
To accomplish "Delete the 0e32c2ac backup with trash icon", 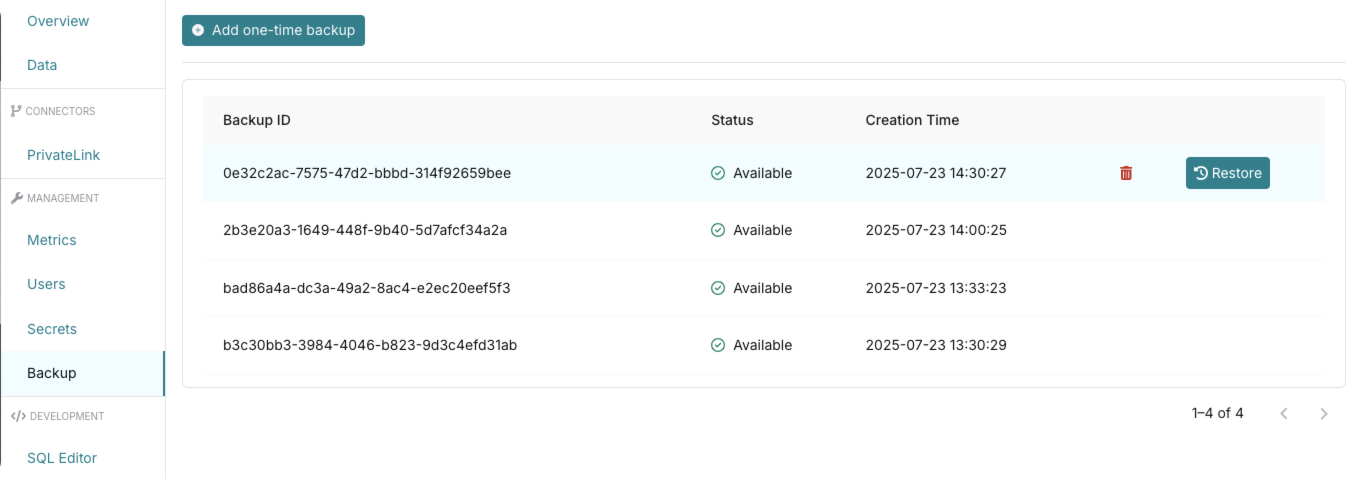I will tap(1126, 173).
